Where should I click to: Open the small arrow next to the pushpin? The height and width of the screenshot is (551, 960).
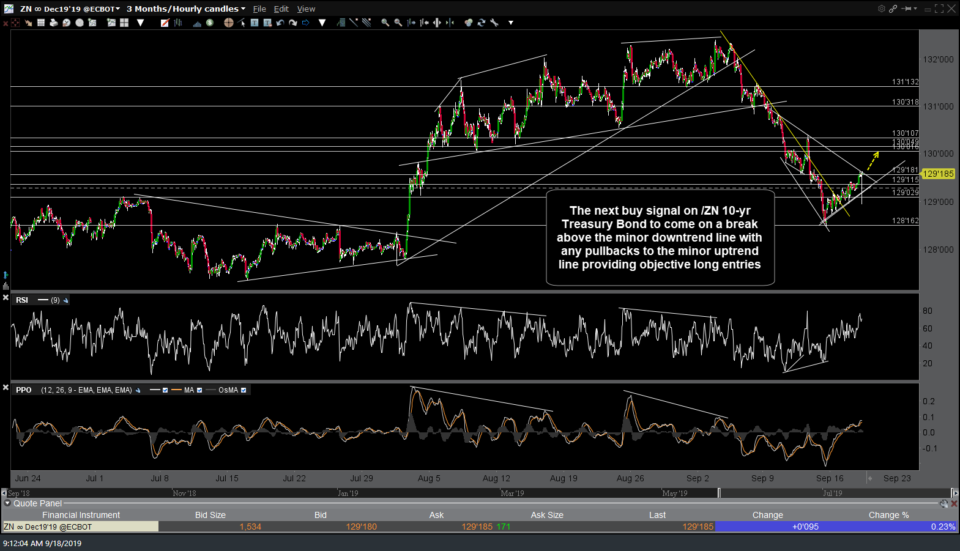915,9
